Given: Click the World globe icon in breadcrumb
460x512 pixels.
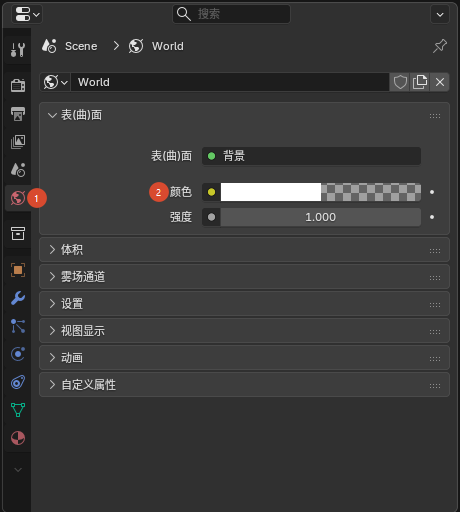Looking at the screenshot, I should tap(136, 46).
